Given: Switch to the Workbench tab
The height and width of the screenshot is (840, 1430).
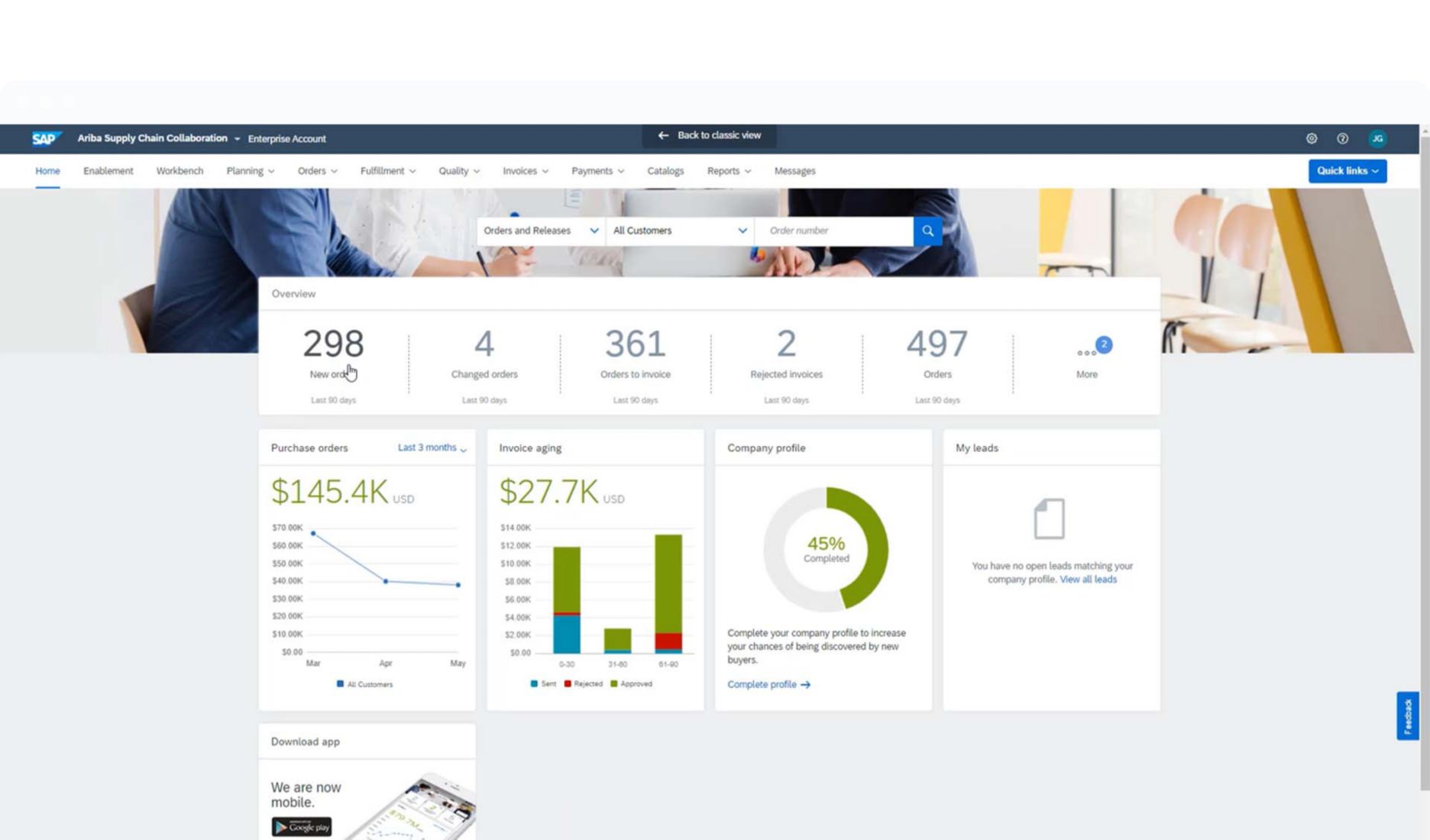Looking at the screenshot, I should [x=180, y=171].
